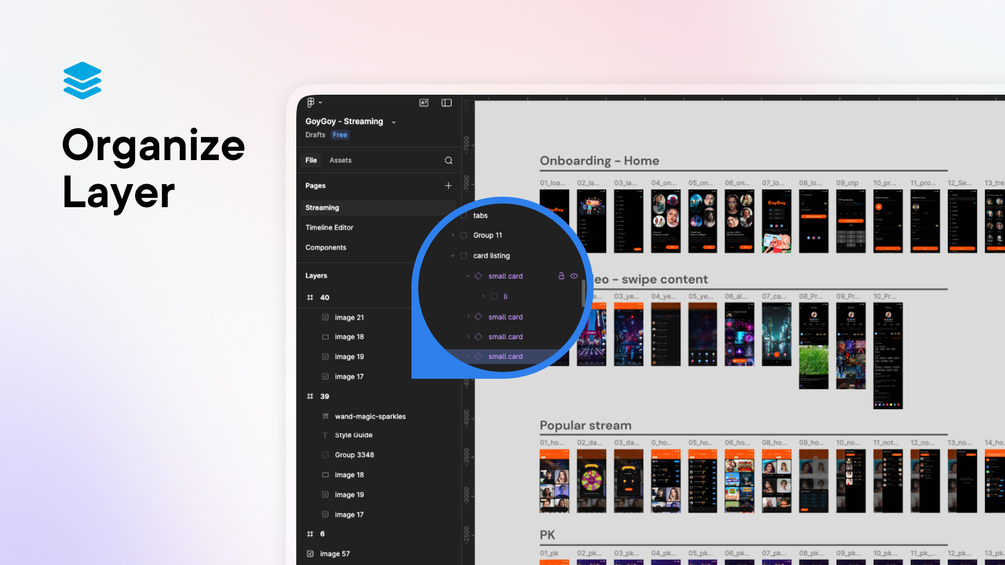Viewport: 1005px width, 565px height.
Task: Select the 04_on... onboarding frame thumbnail
Action: point(665,221)
